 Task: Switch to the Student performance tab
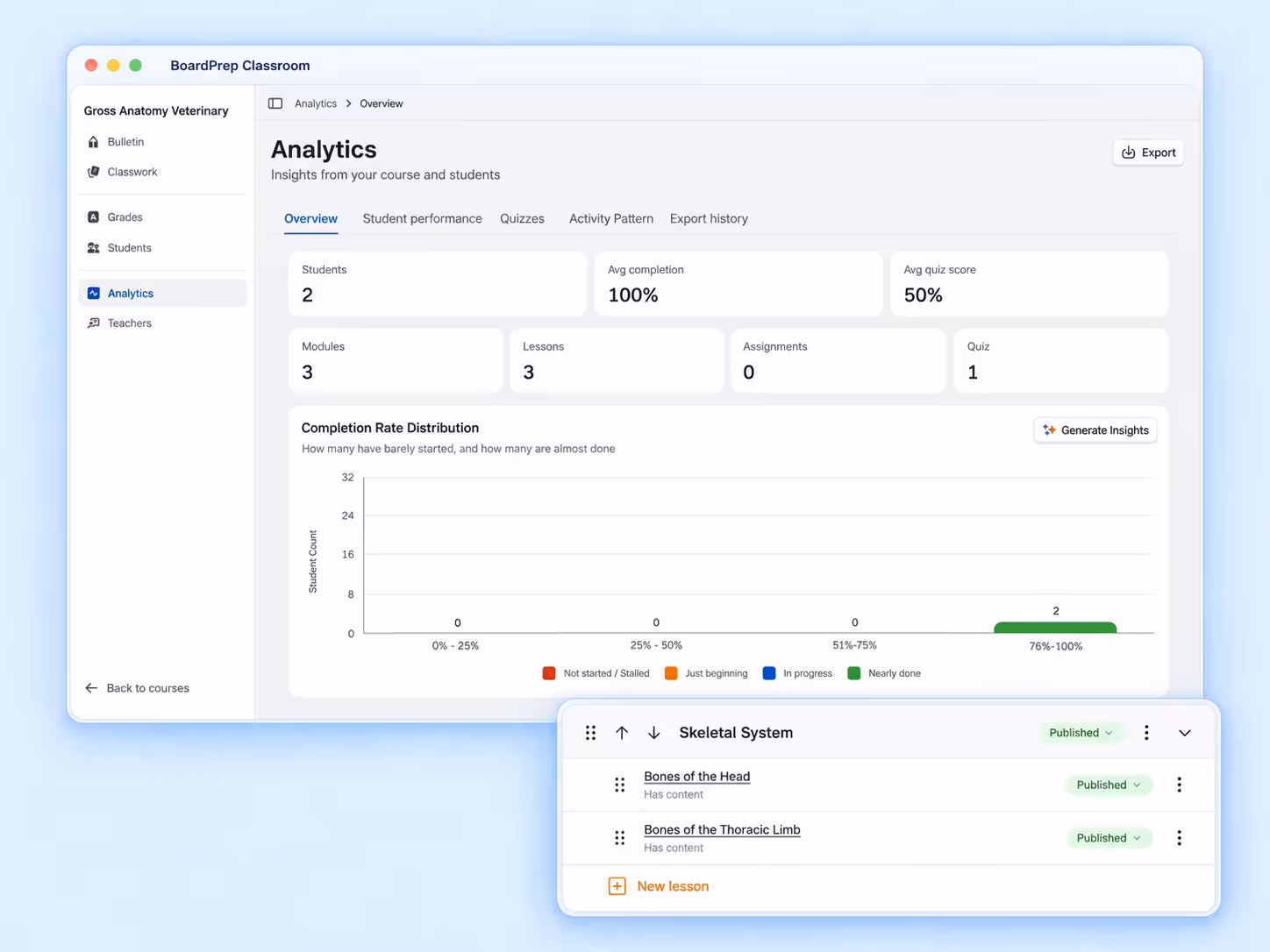(x=423, y=218)
